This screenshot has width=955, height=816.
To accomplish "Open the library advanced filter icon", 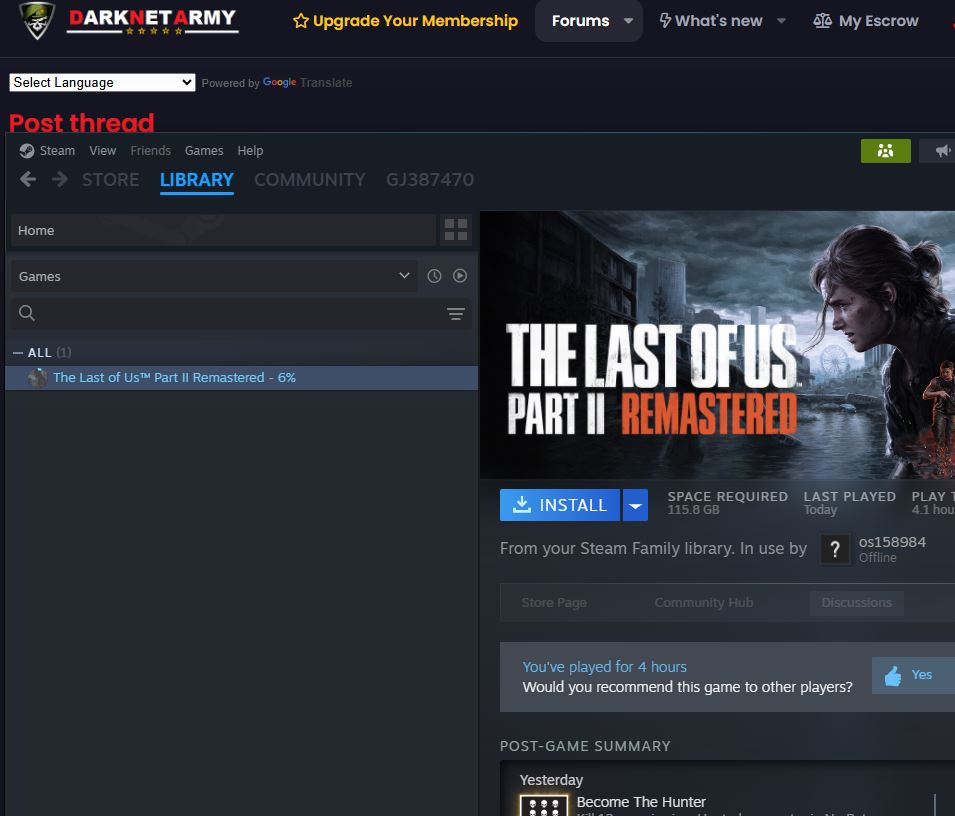I will pos(456,314).
